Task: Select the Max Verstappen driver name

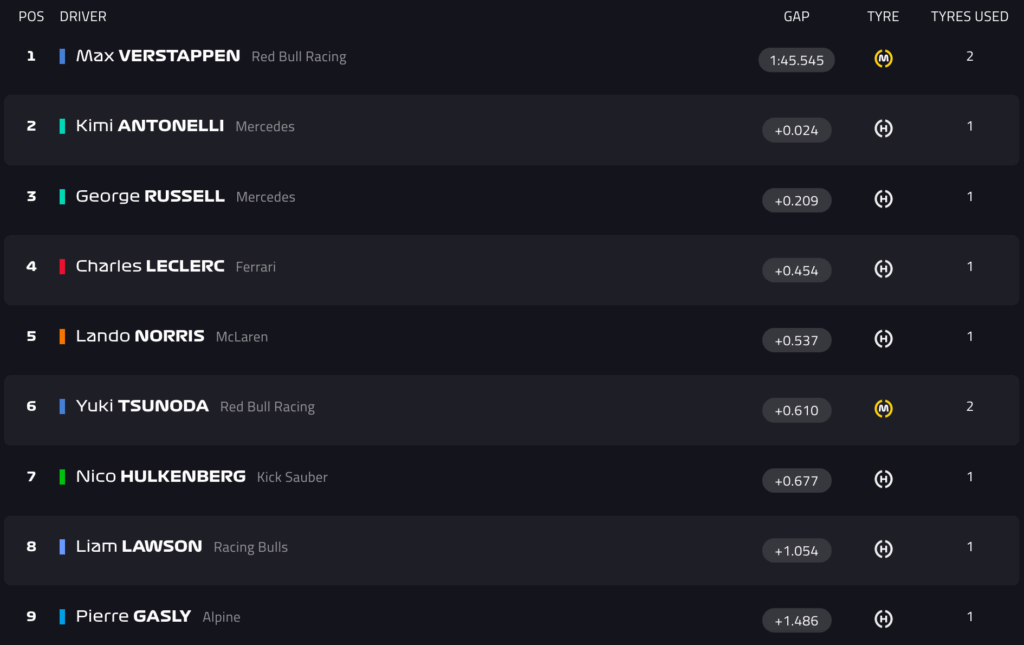Action: (x=158, y=56)
